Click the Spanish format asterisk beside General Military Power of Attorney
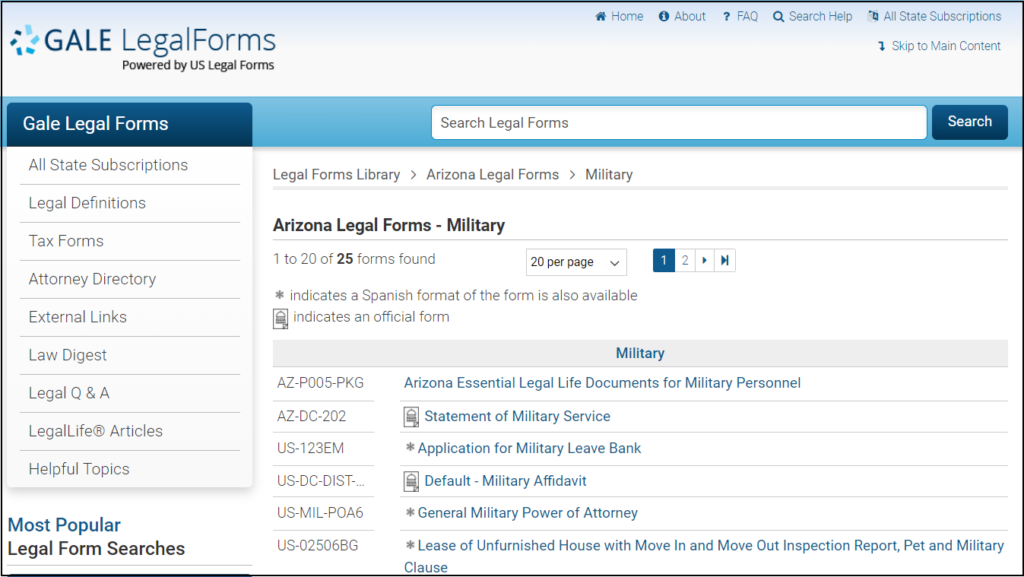This screenshot has height=577, width=1024. point(409,512)
